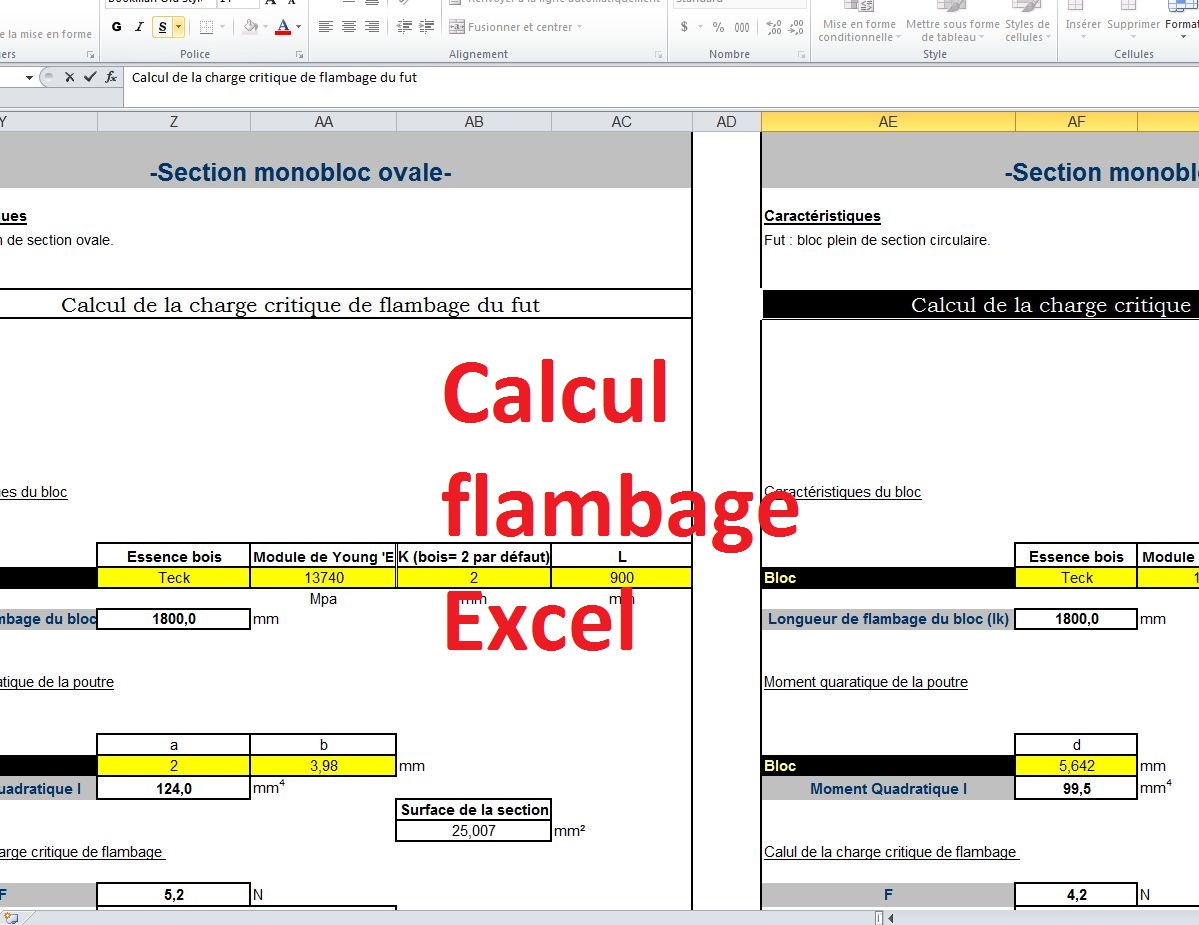
Task: Select the 4,2 critical load F cell
Action: click(x=1076, y=894)
